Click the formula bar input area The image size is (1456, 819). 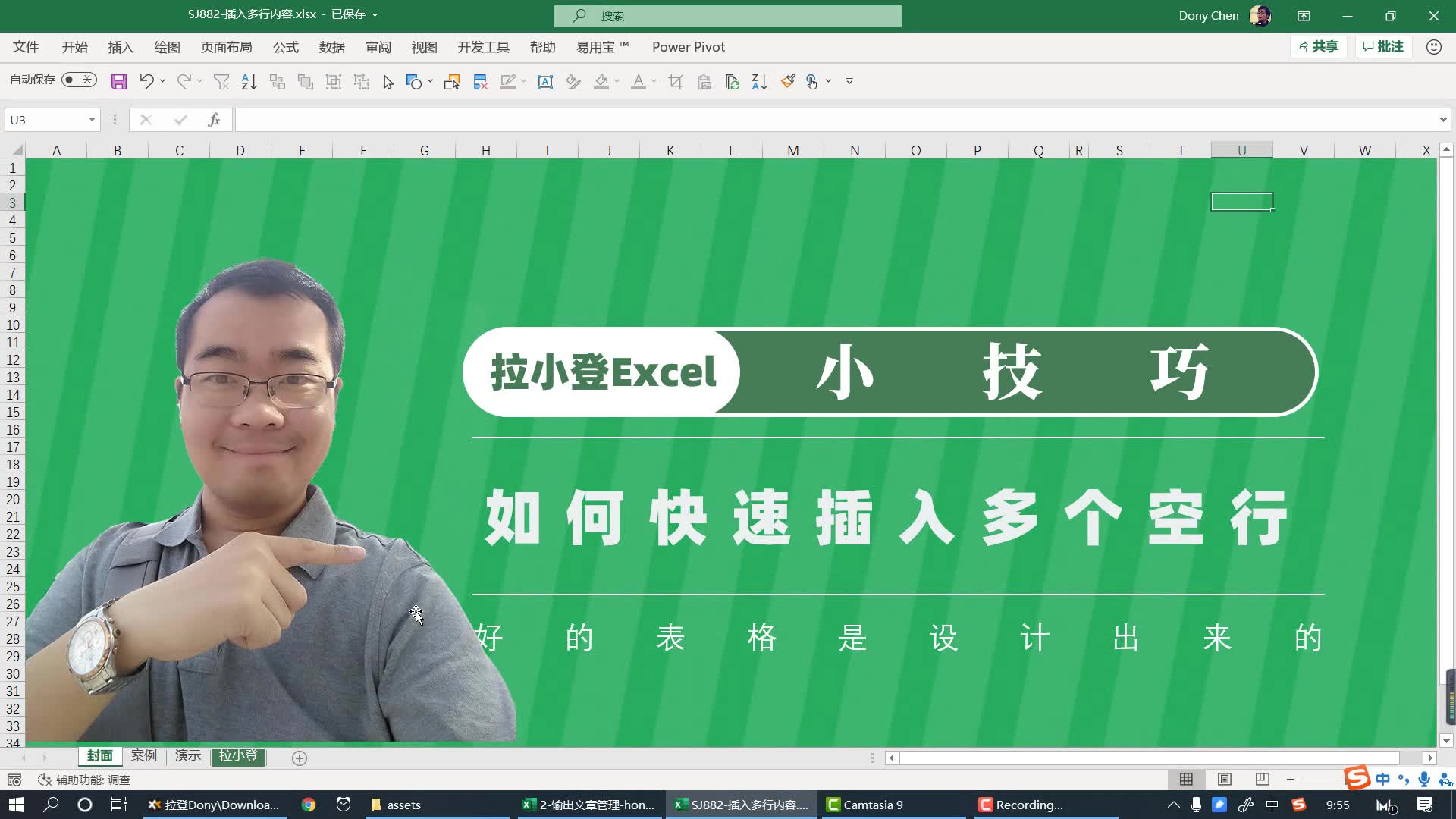[x=834, y=120]
